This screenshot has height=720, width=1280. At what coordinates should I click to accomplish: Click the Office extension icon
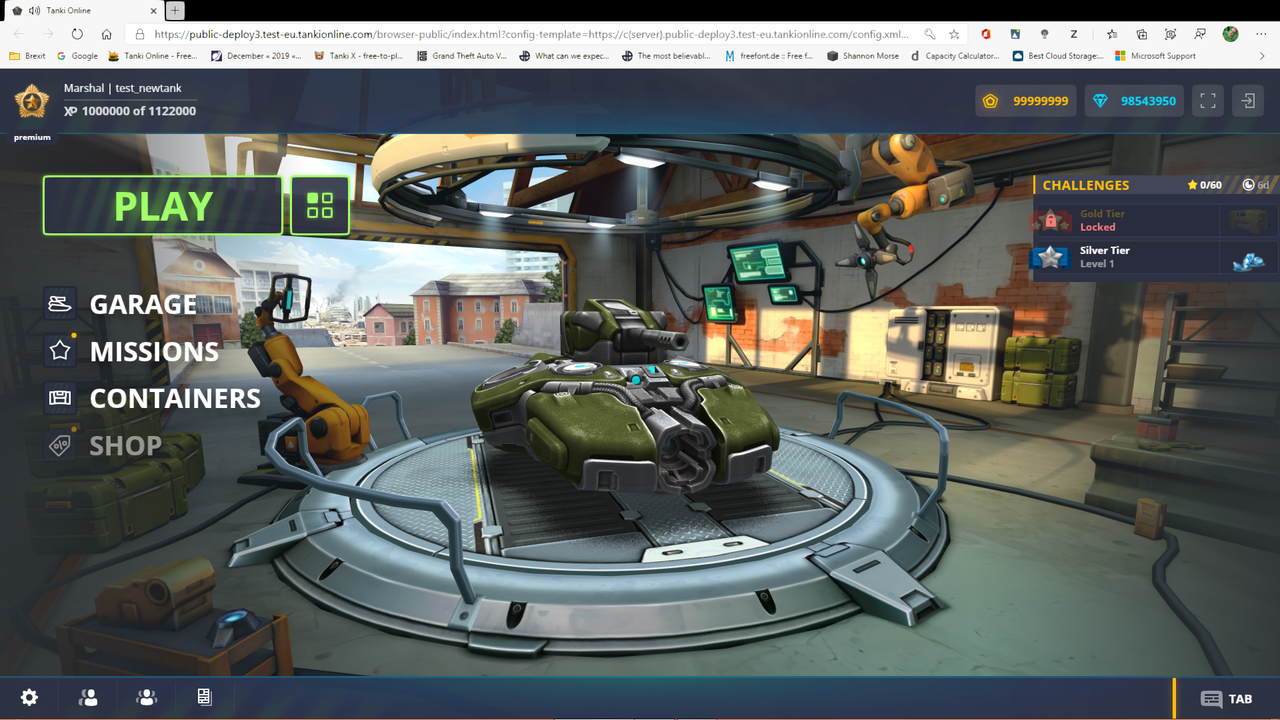click(x=985, y=34)
